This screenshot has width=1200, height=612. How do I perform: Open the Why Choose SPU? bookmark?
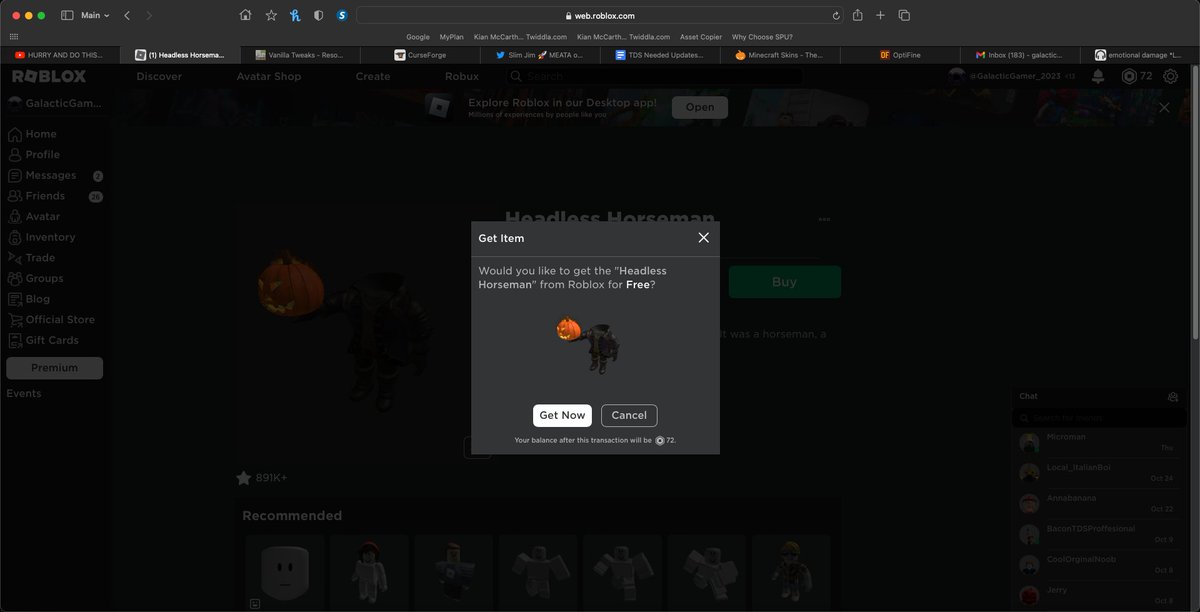(x=762, y=37)
